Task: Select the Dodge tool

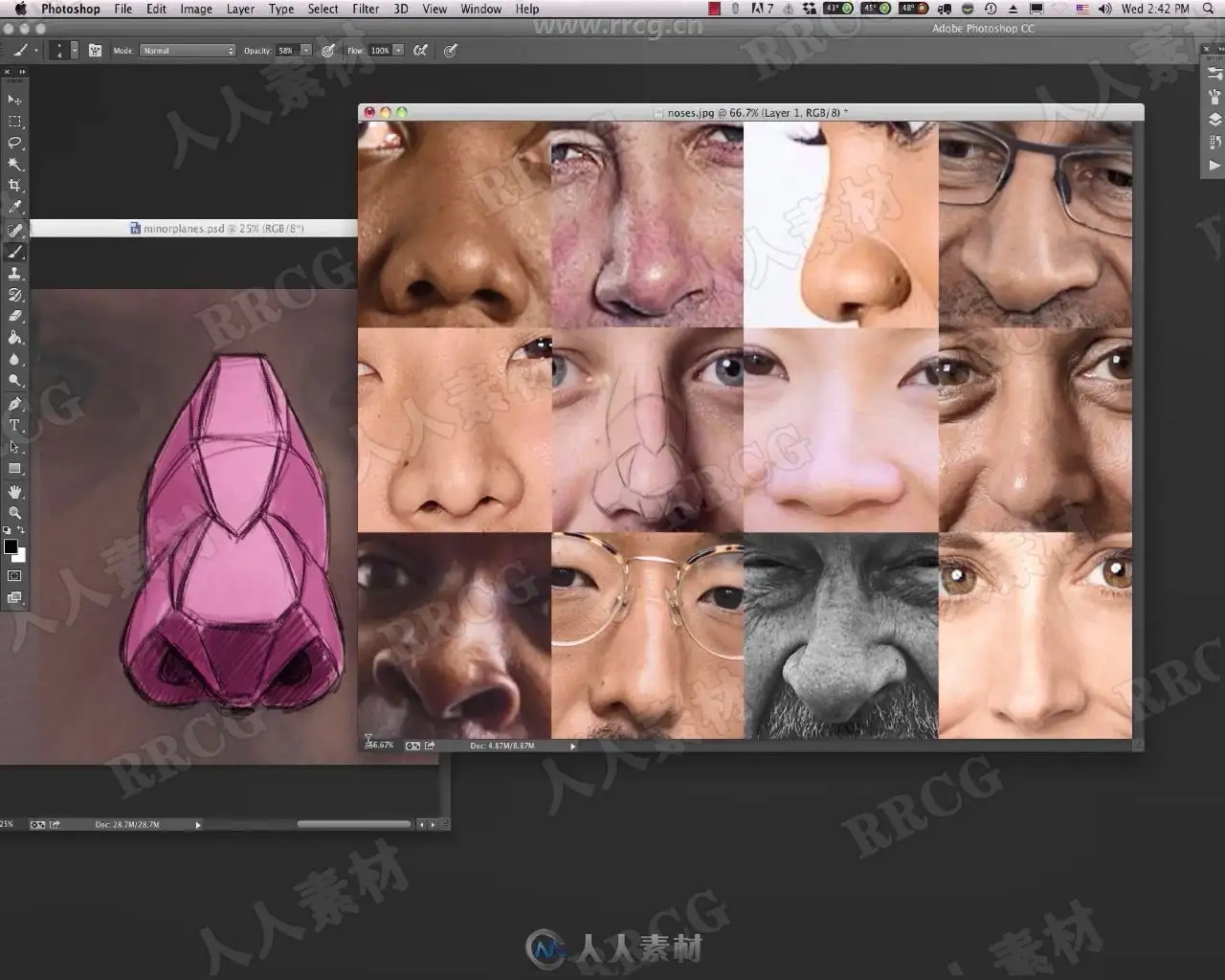Action: (14, 380)
